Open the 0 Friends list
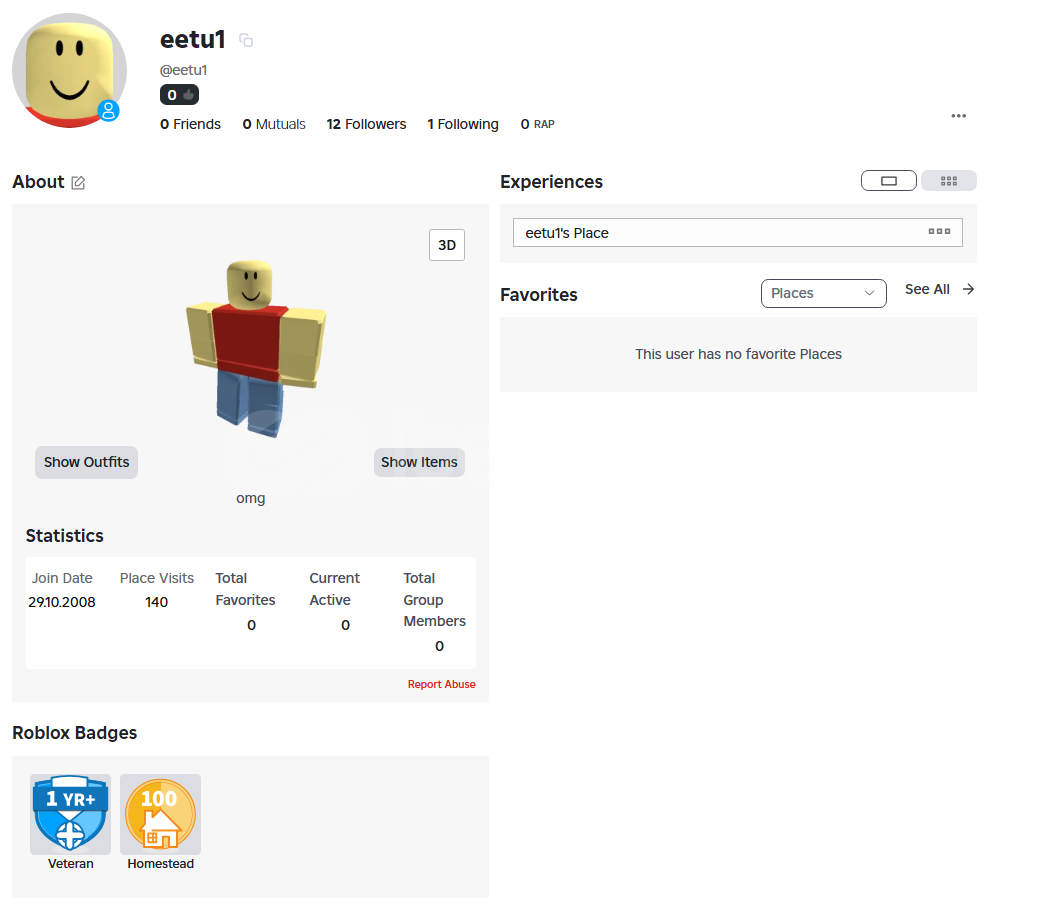The image size is (1064, 907). tap(190, 124)
